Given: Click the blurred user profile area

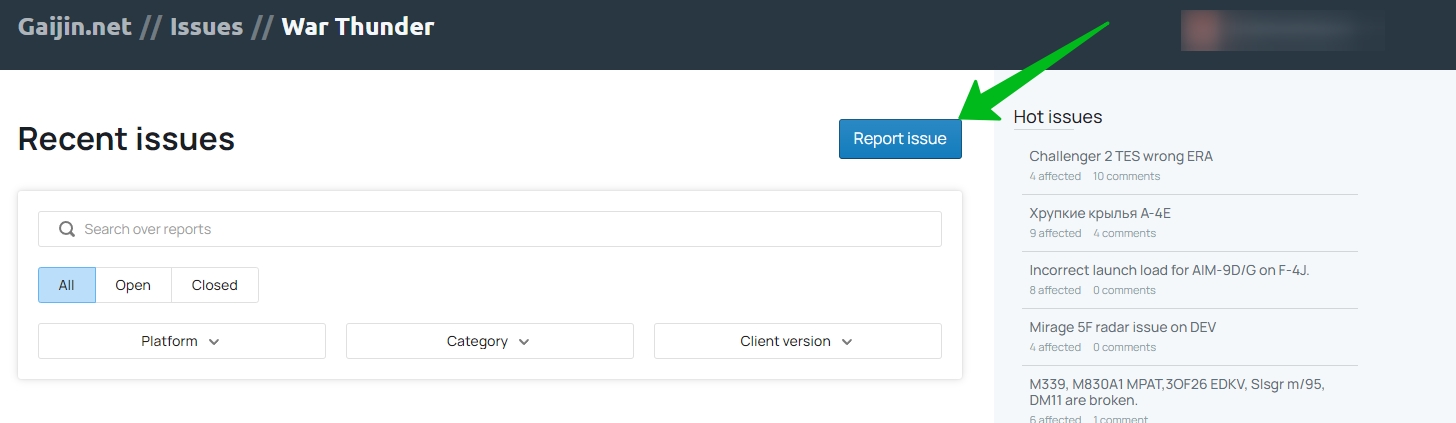Looking at the screenshot, I should 1283,31.
